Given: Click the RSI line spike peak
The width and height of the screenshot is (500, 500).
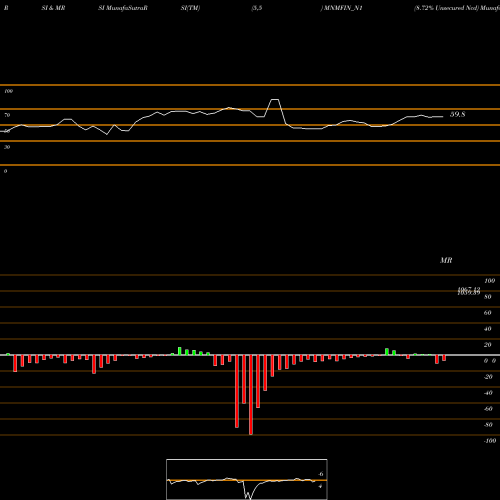Looking at the screenshot, I should pyautogui.click(x=275, y=99).
